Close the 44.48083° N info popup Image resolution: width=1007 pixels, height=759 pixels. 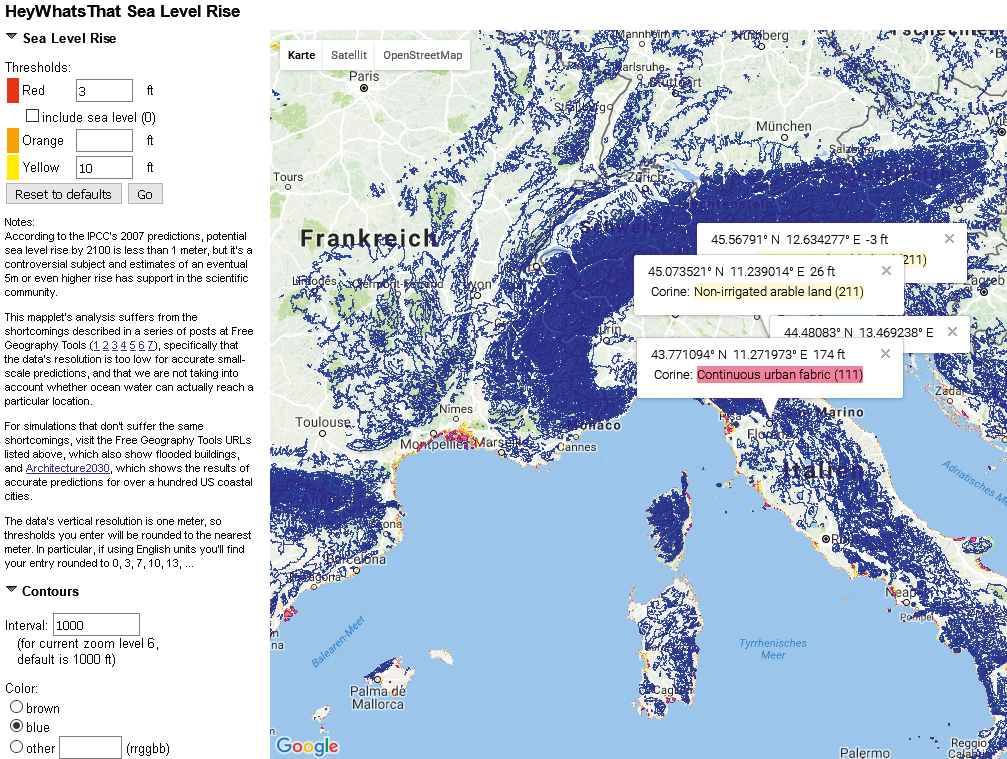[x=952, y=331]
